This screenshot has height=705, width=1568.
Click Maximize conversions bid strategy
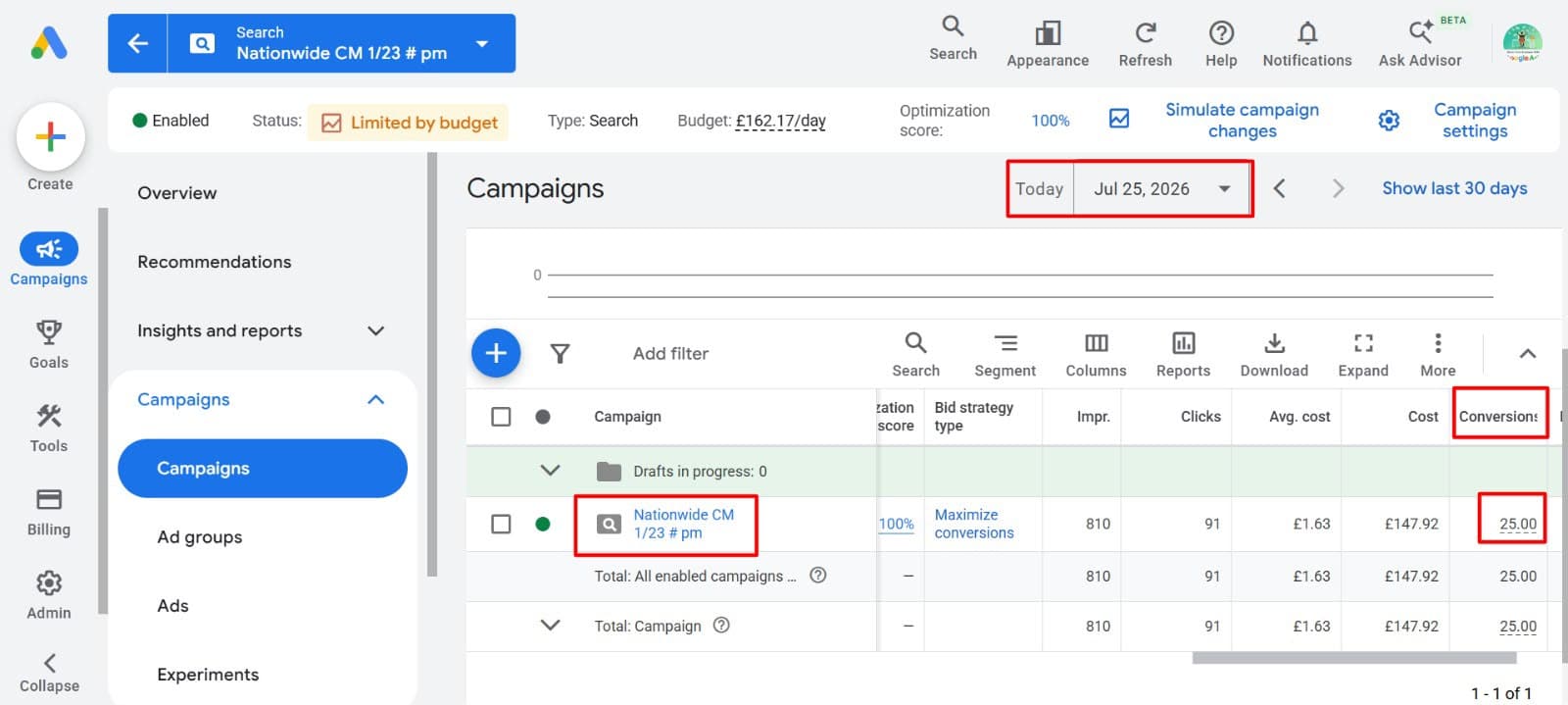[x=974, y=524]
